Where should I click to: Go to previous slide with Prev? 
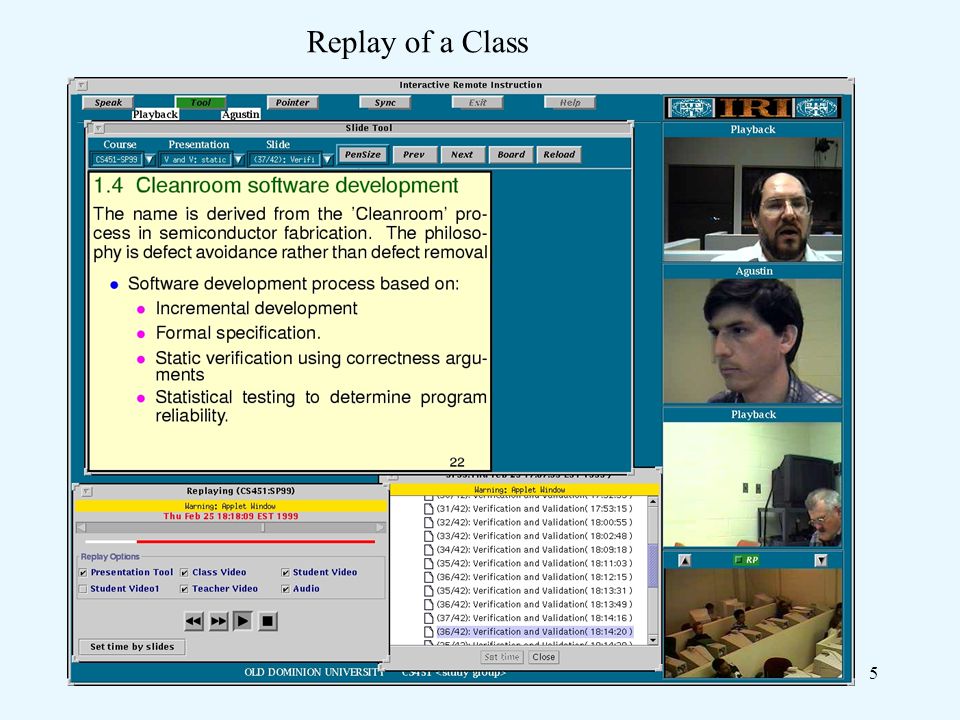pyautogui.click(x=414, y=155)
